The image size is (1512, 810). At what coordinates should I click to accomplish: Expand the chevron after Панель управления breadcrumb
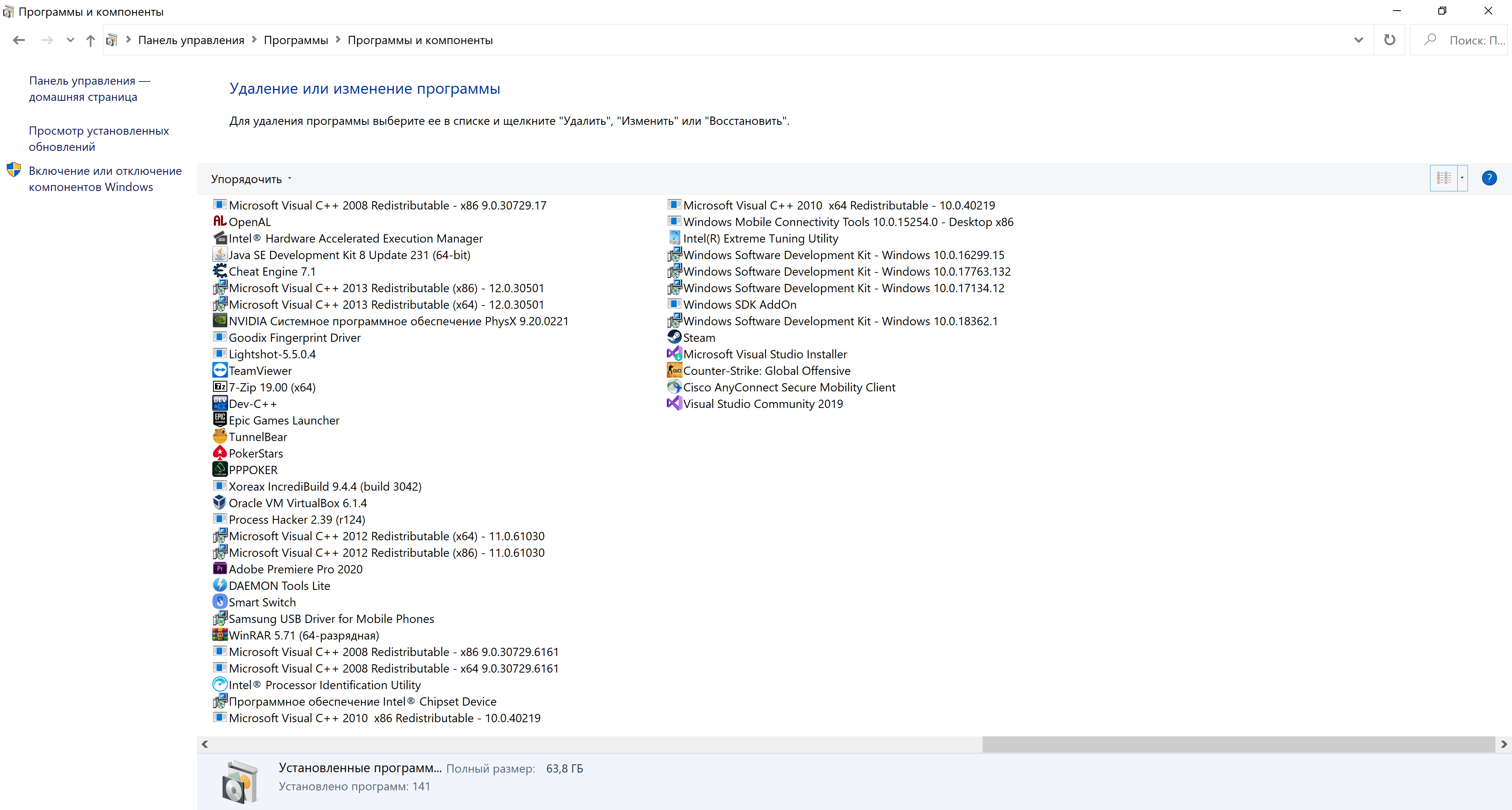tap(254, 39)
